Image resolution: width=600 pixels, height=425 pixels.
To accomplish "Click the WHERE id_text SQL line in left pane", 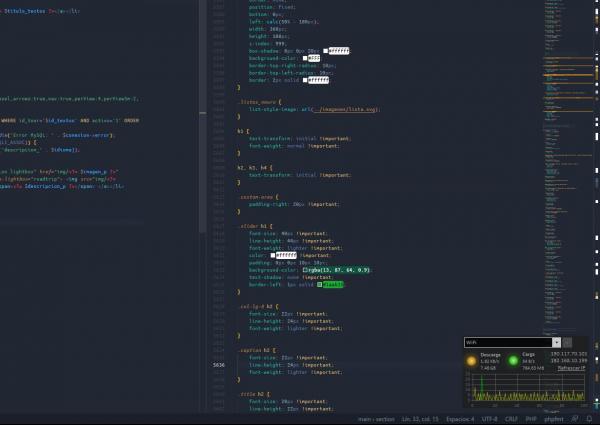I will pyautogui.click(x=70, y=120).
